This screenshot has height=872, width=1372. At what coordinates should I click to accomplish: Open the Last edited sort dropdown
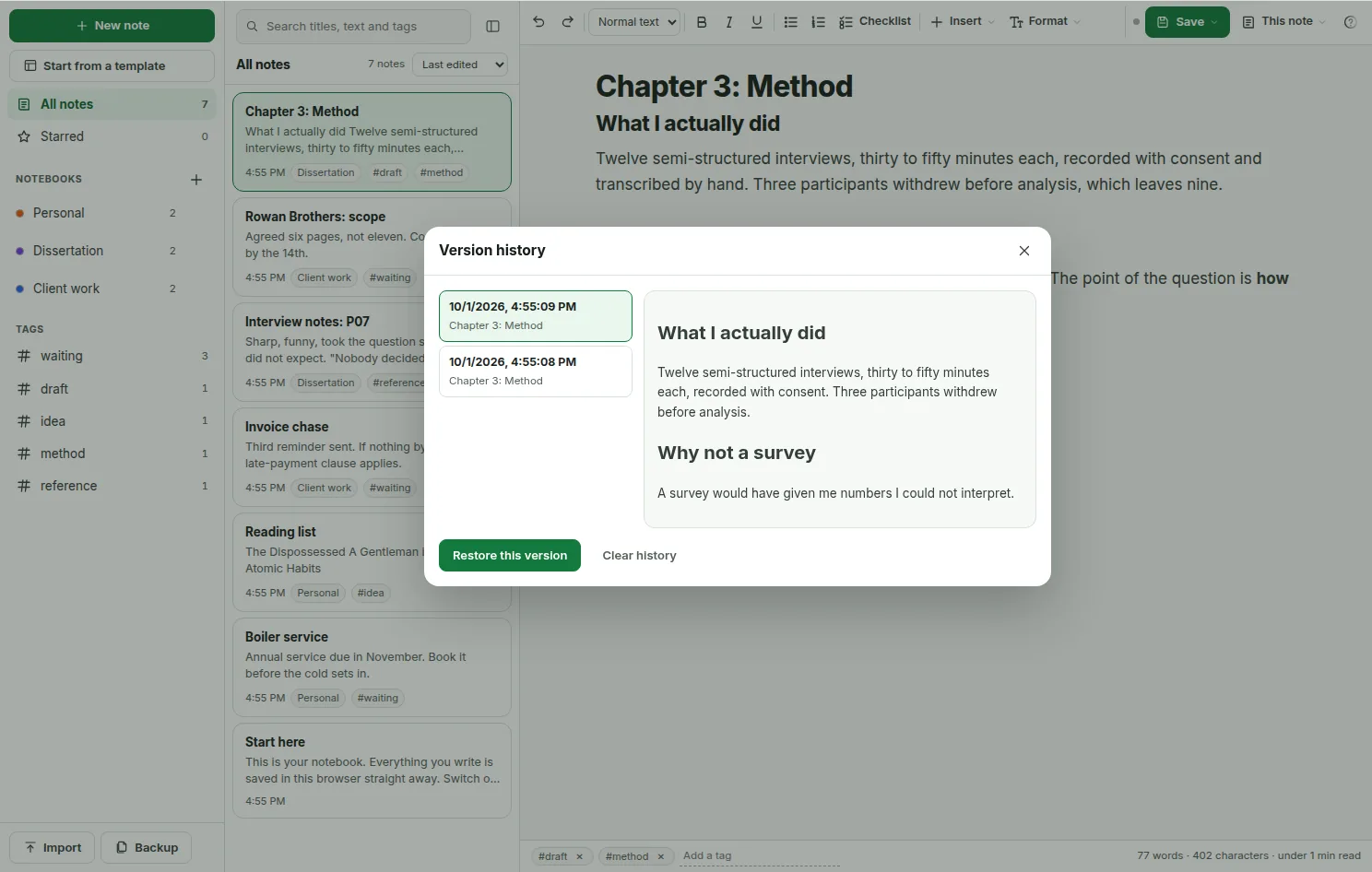click(459, 65)
